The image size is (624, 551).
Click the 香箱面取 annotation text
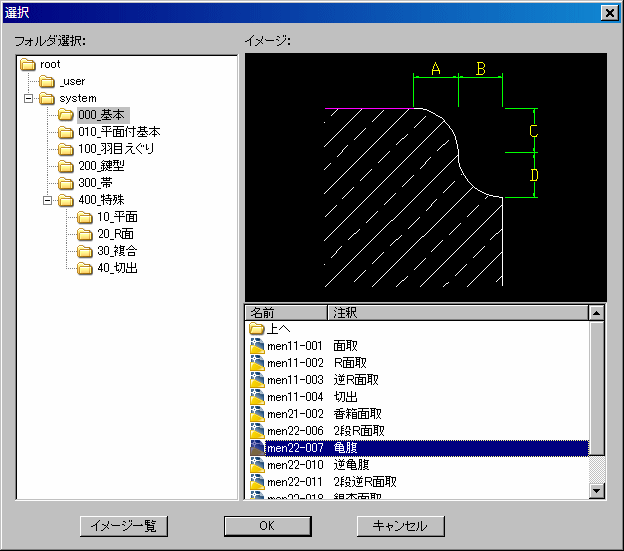point(357,414)
